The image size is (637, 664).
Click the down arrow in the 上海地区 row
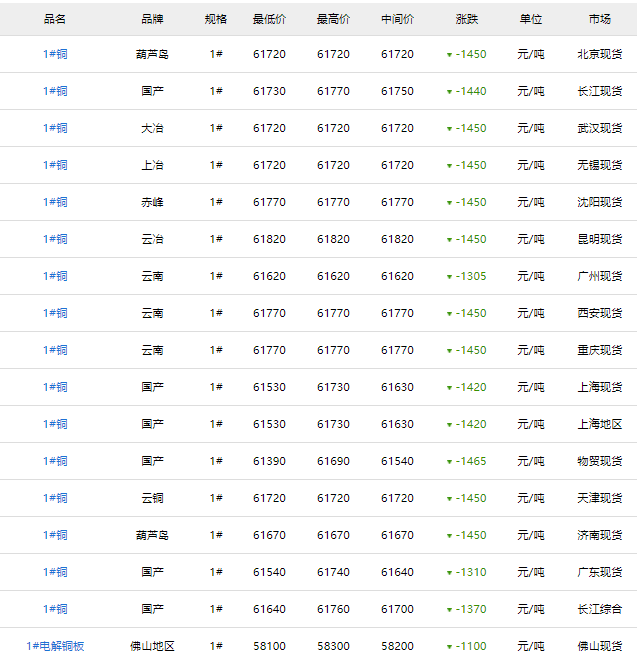coord(450,425)
